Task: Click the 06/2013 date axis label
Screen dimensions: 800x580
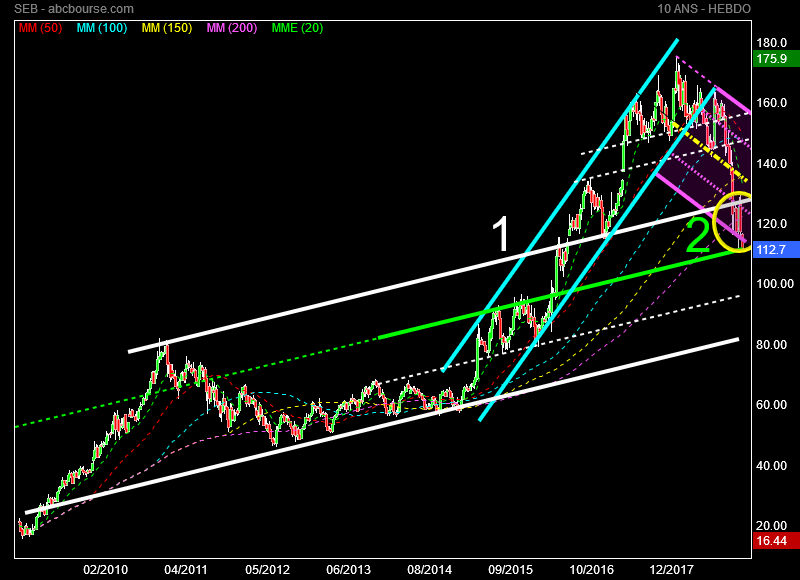Action: [348, 570]
